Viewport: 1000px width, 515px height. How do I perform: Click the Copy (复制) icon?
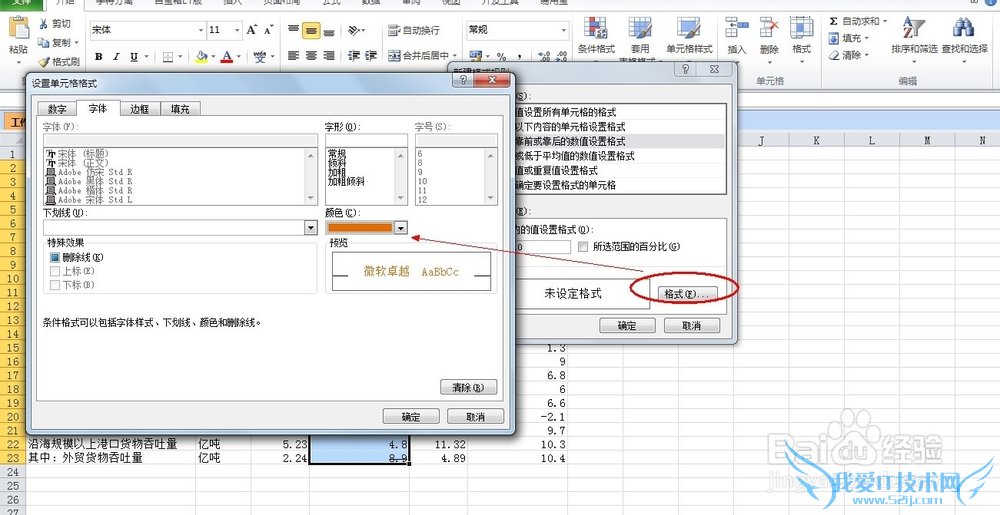coord(44,43)
